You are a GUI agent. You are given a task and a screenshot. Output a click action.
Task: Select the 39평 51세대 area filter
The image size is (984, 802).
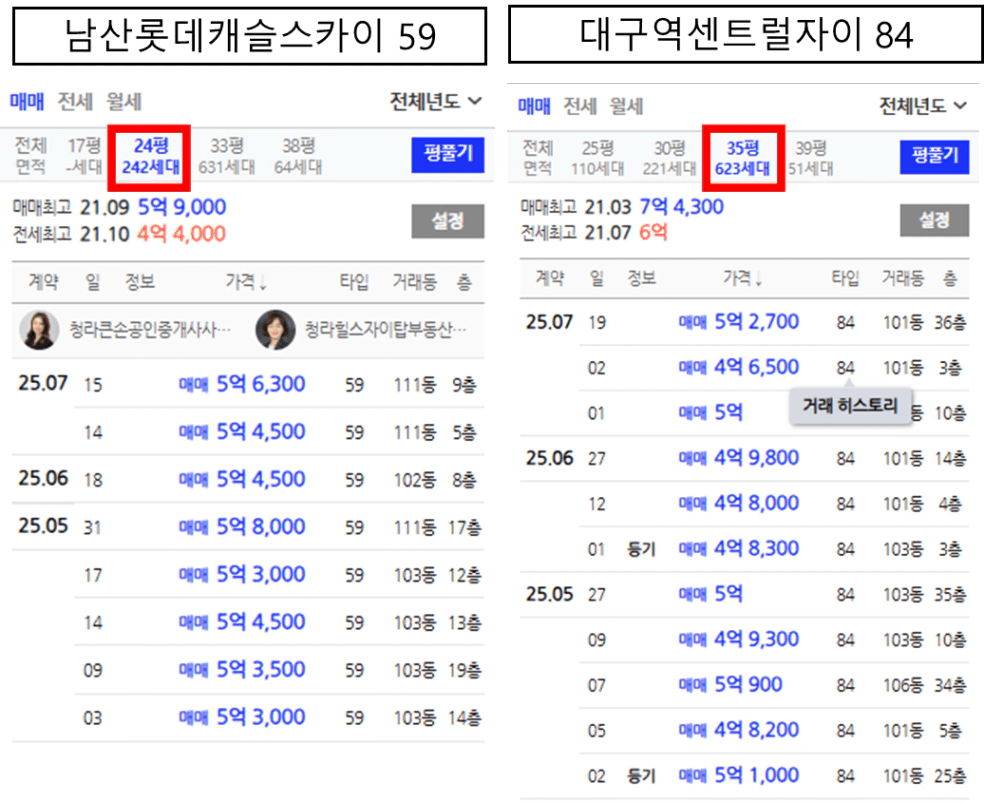pos(811,158)
